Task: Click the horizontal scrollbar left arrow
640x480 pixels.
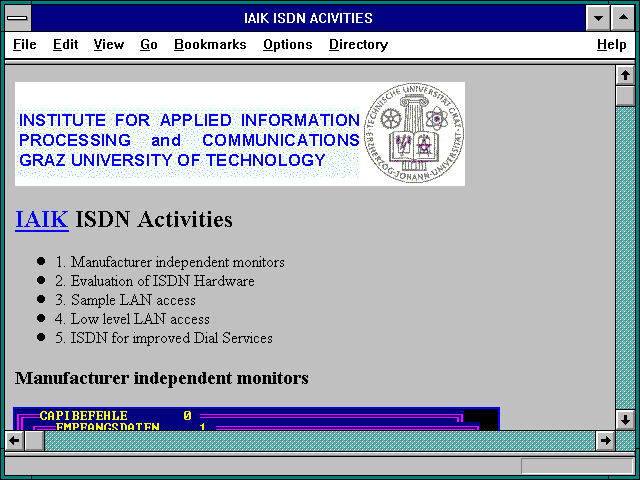Action: tap(15, 441)
